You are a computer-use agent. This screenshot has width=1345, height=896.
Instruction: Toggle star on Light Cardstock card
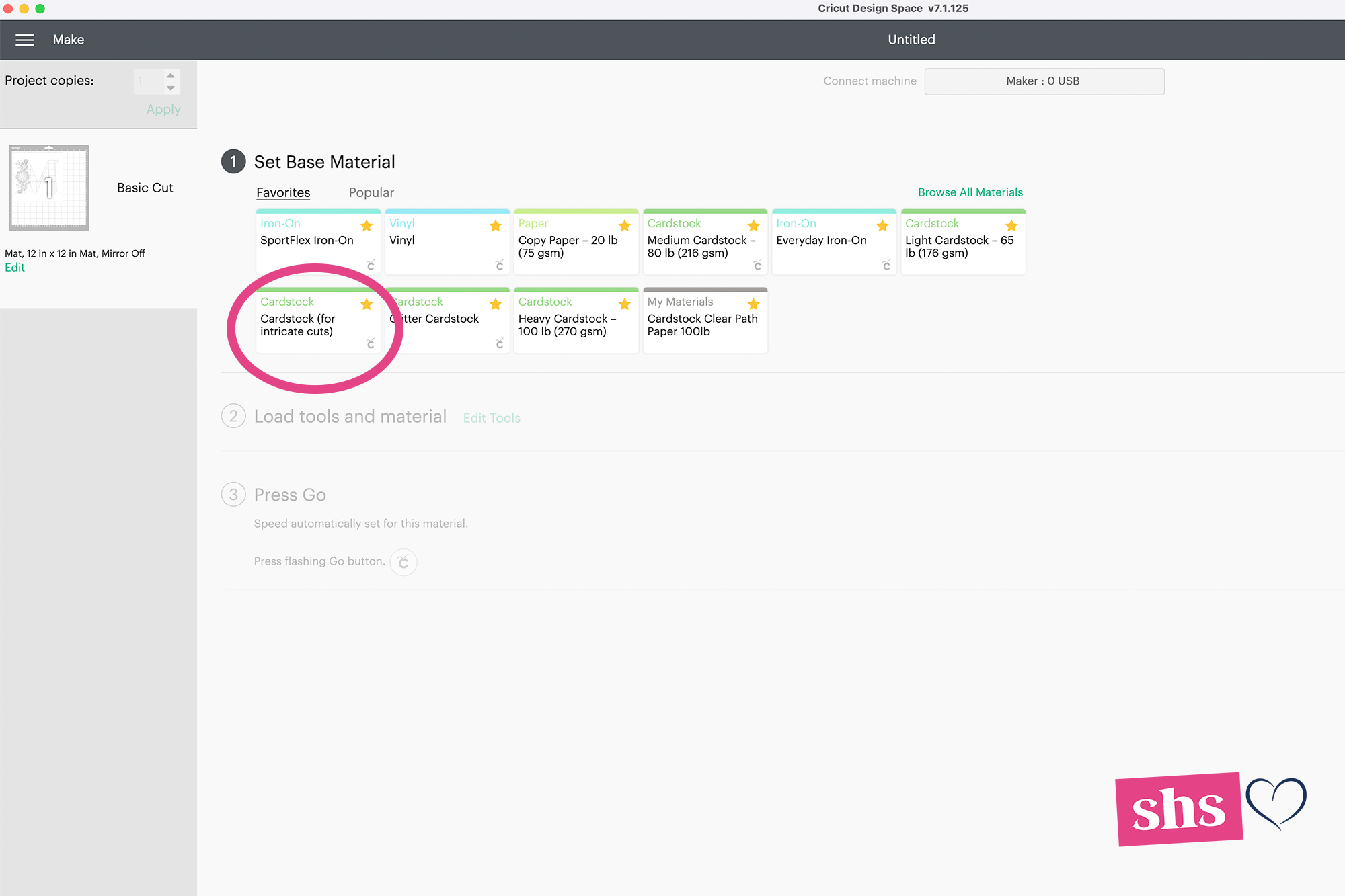coord(1011,226)
